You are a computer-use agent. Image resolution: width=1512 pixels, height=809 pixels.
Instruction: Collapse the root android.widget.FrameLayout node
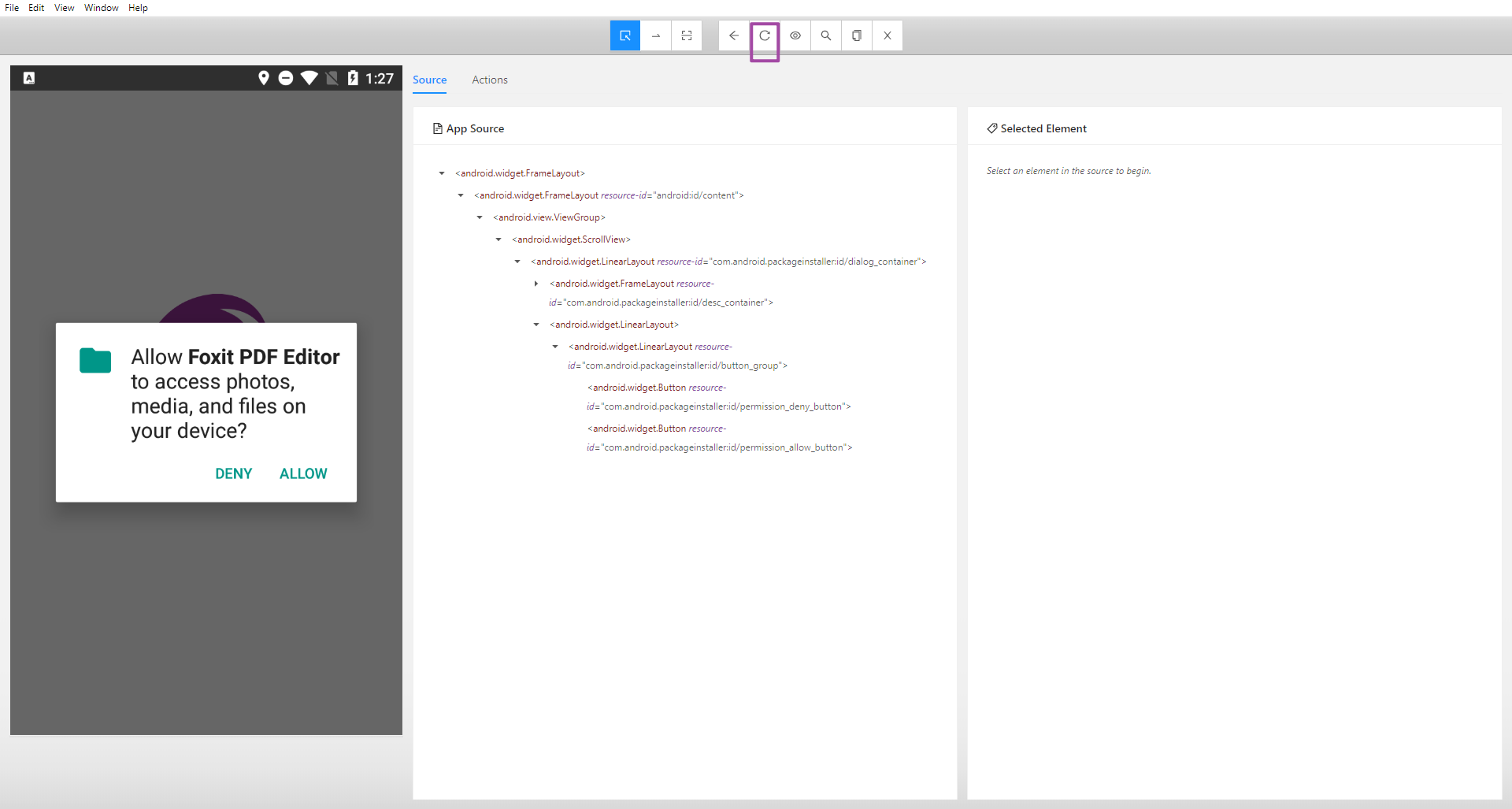442,173
